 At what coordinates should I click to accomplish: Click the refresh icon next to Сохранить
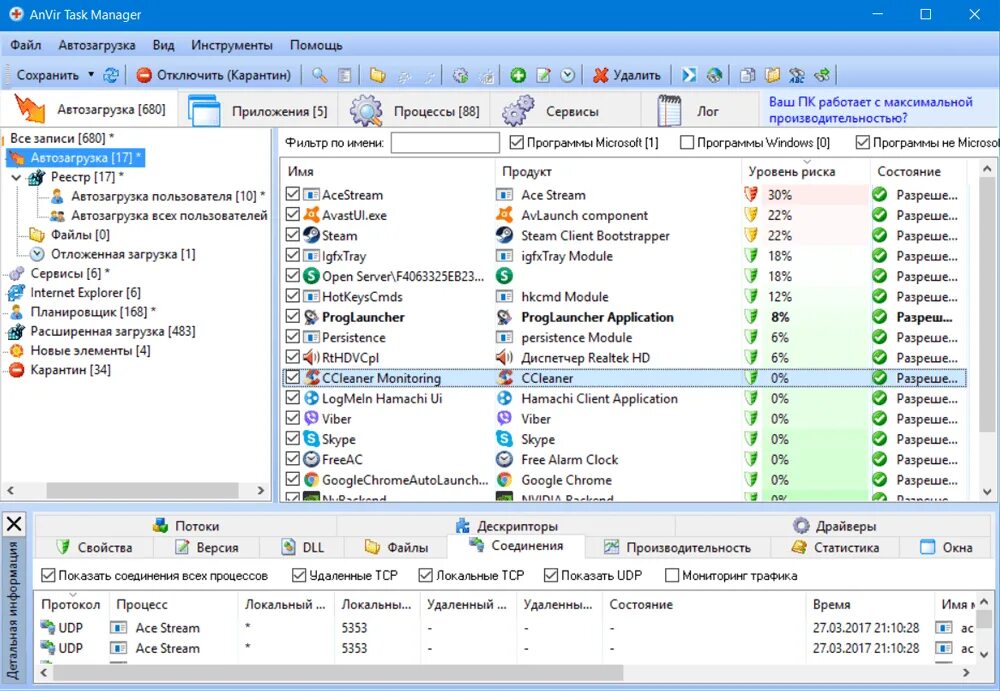point(110,75)
